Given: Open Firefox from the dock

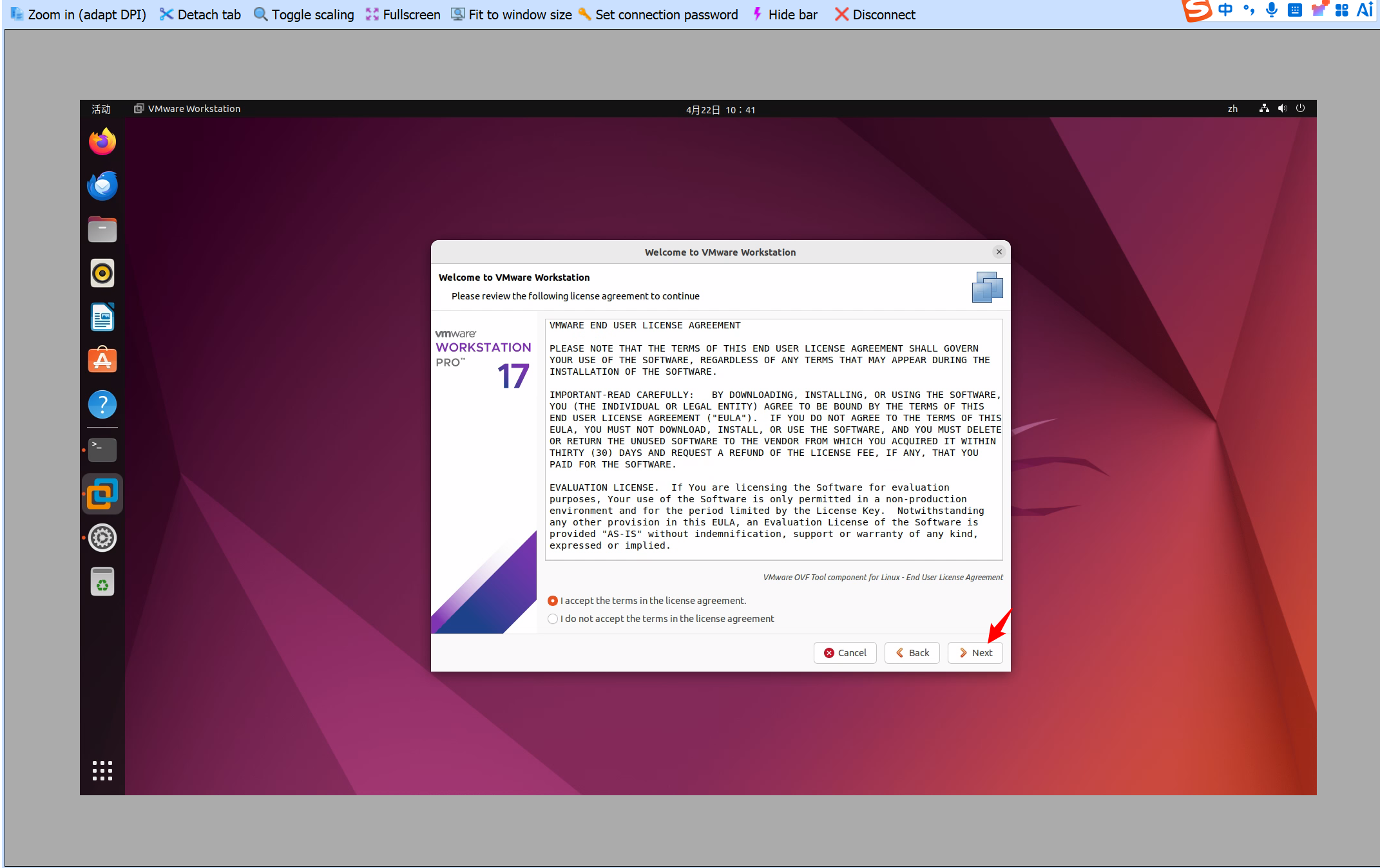Looking at the screenshot, I should click(102, 142).
